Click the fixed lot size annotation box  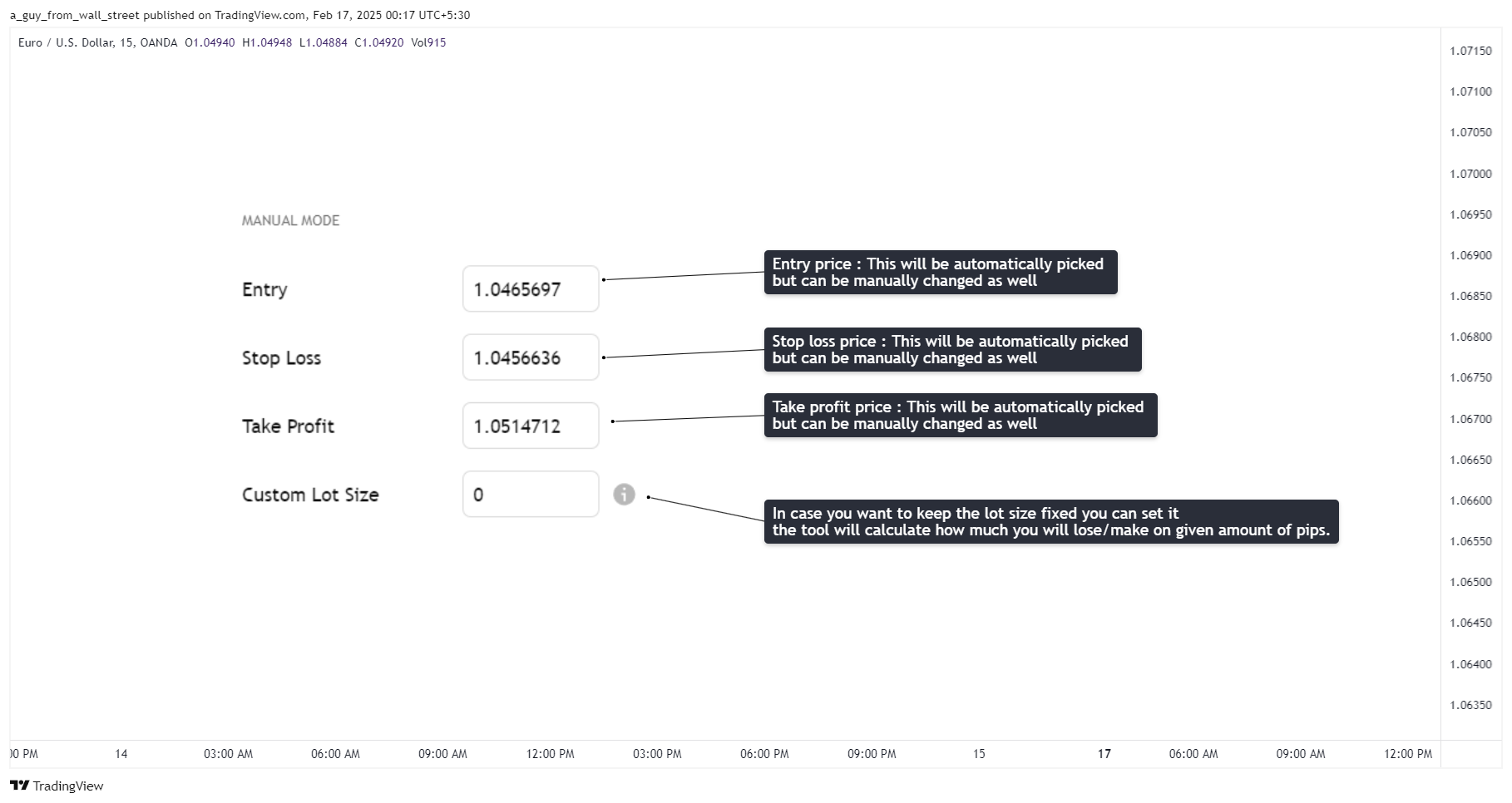coord(1051,522)
